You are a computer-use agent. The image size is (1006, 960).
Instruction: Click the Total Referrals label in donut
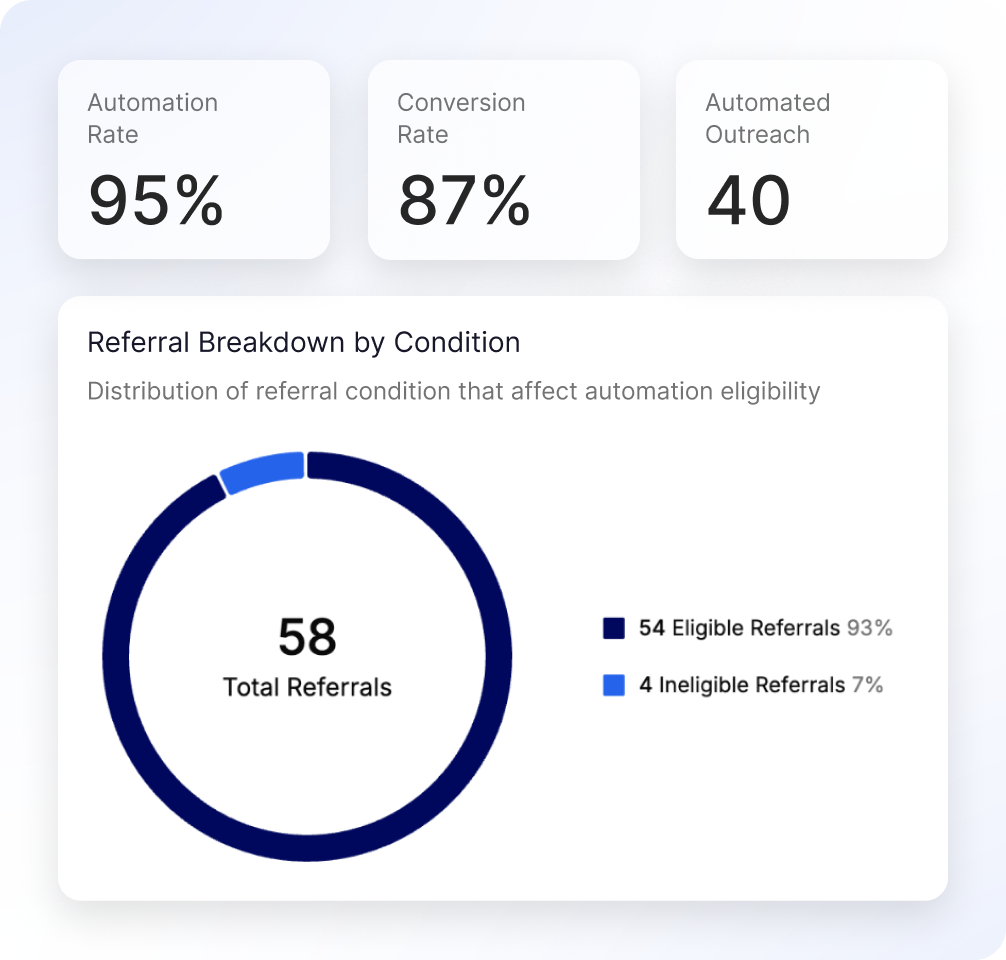click(307, 687)
